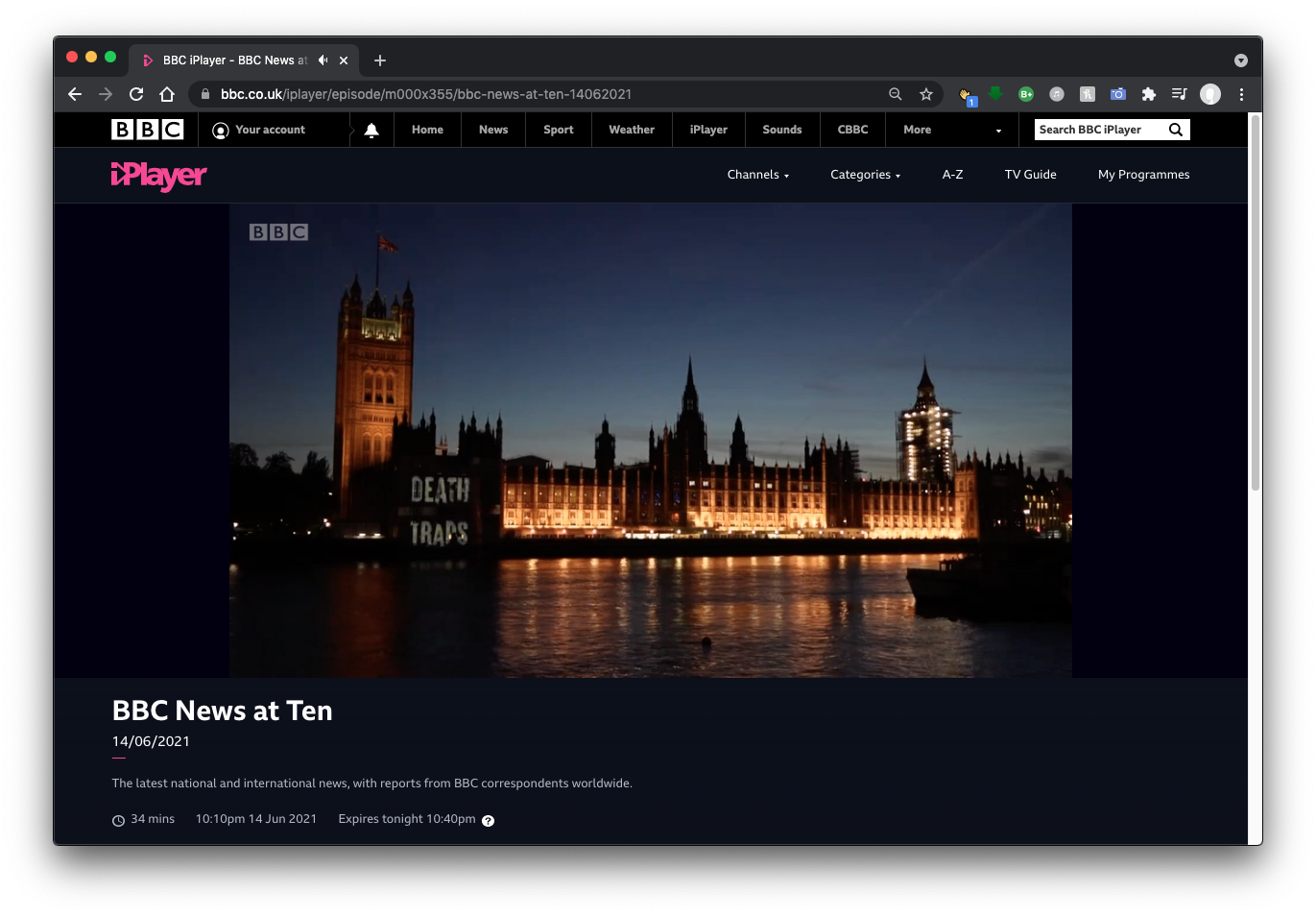1316x916 pixels.
Task: Open the A-Z programme list
Action: click(952, 175)
